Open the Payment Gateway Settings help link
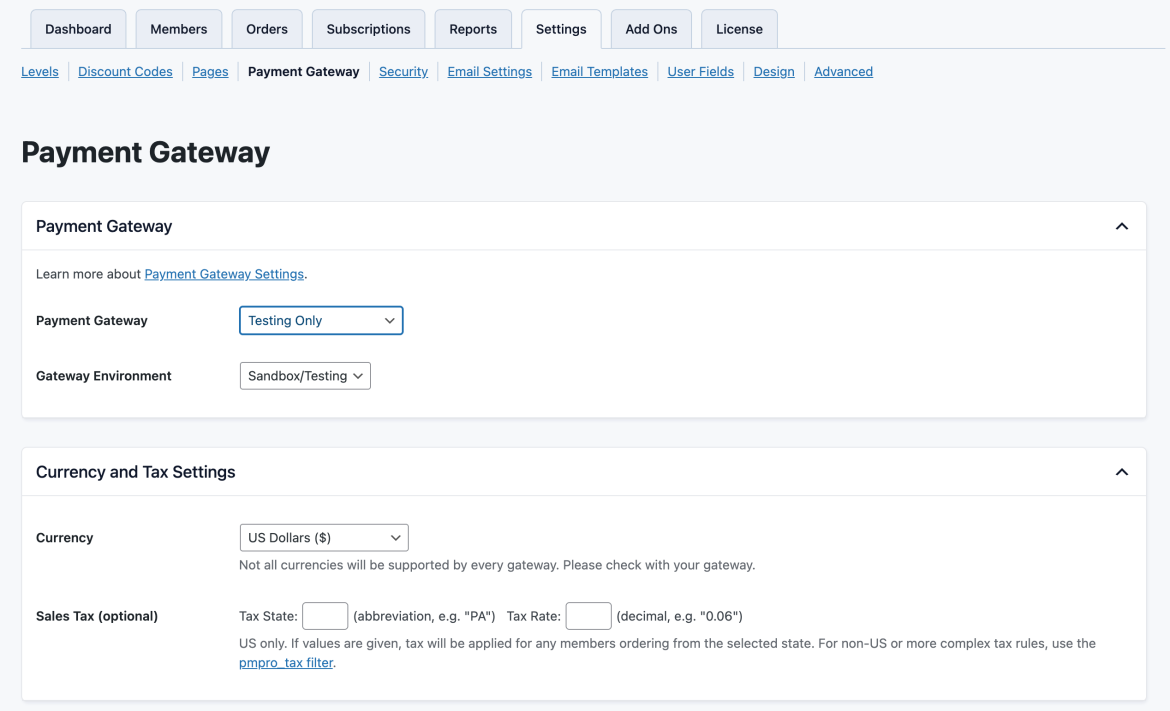The width and height of the screenshot is (1170, 711). pyautogui.click(x=224, y=273)
